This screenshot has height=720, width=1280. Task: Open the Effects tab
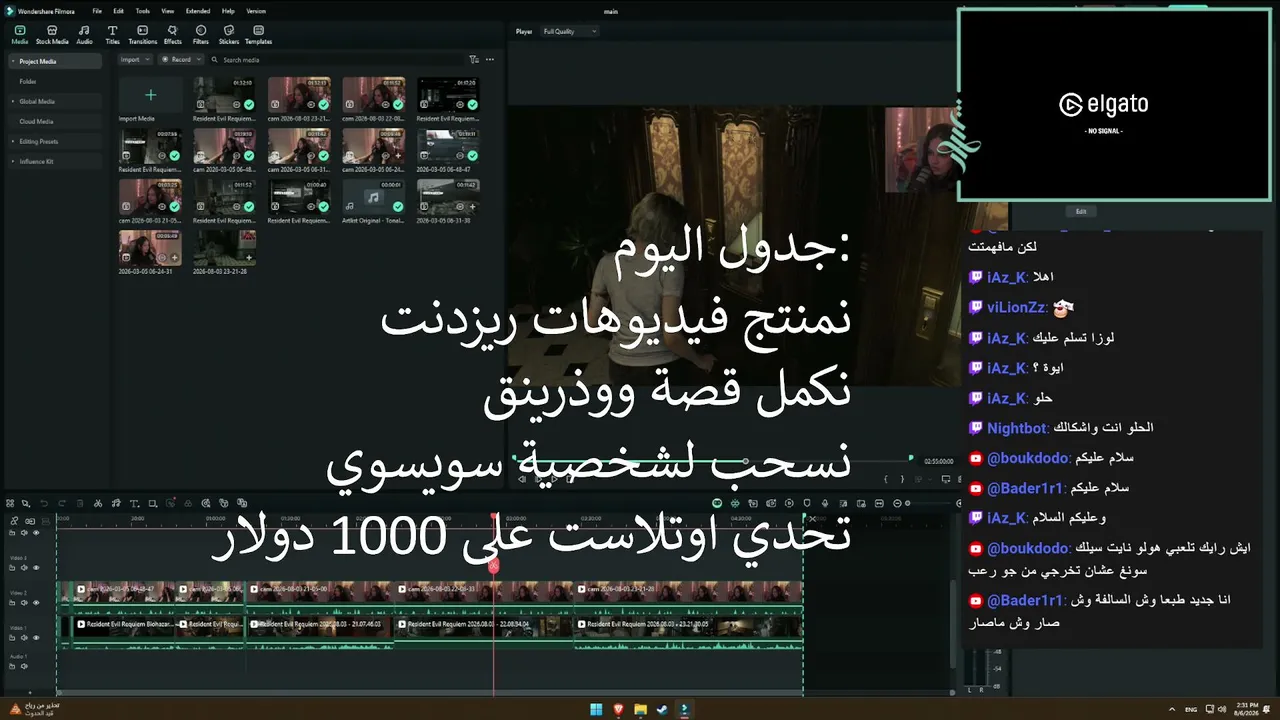click(173, 35)
